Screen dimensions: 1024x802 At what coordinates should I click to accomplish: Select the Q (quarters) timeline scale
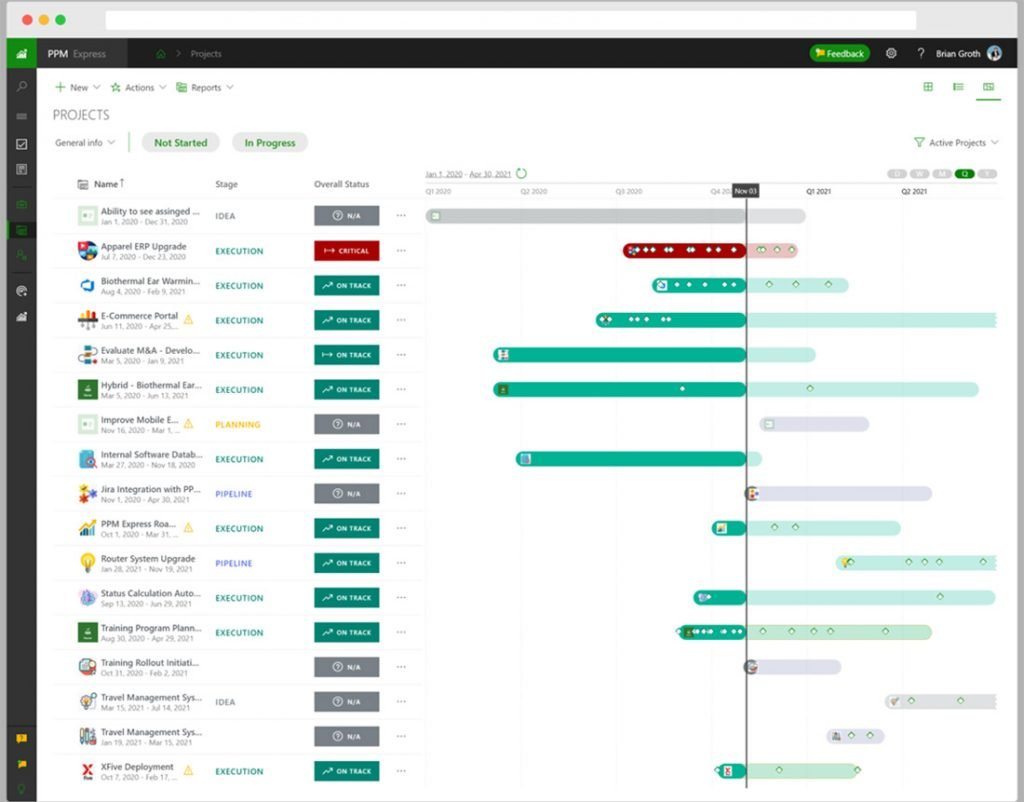[965, 174]
